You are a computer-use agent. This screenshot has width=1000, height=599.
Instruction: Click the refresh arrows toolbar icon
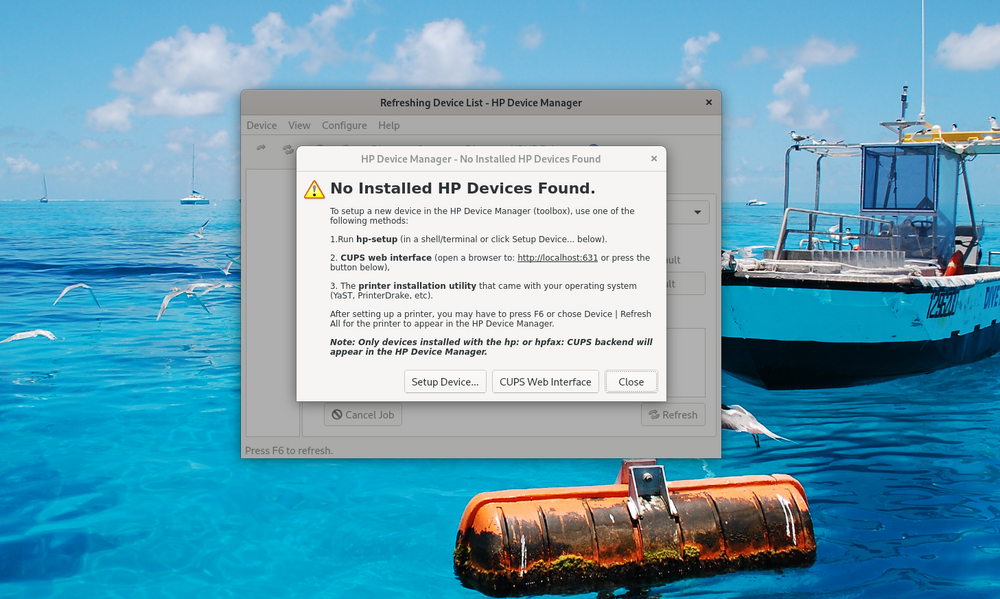(x=288, y=150)
